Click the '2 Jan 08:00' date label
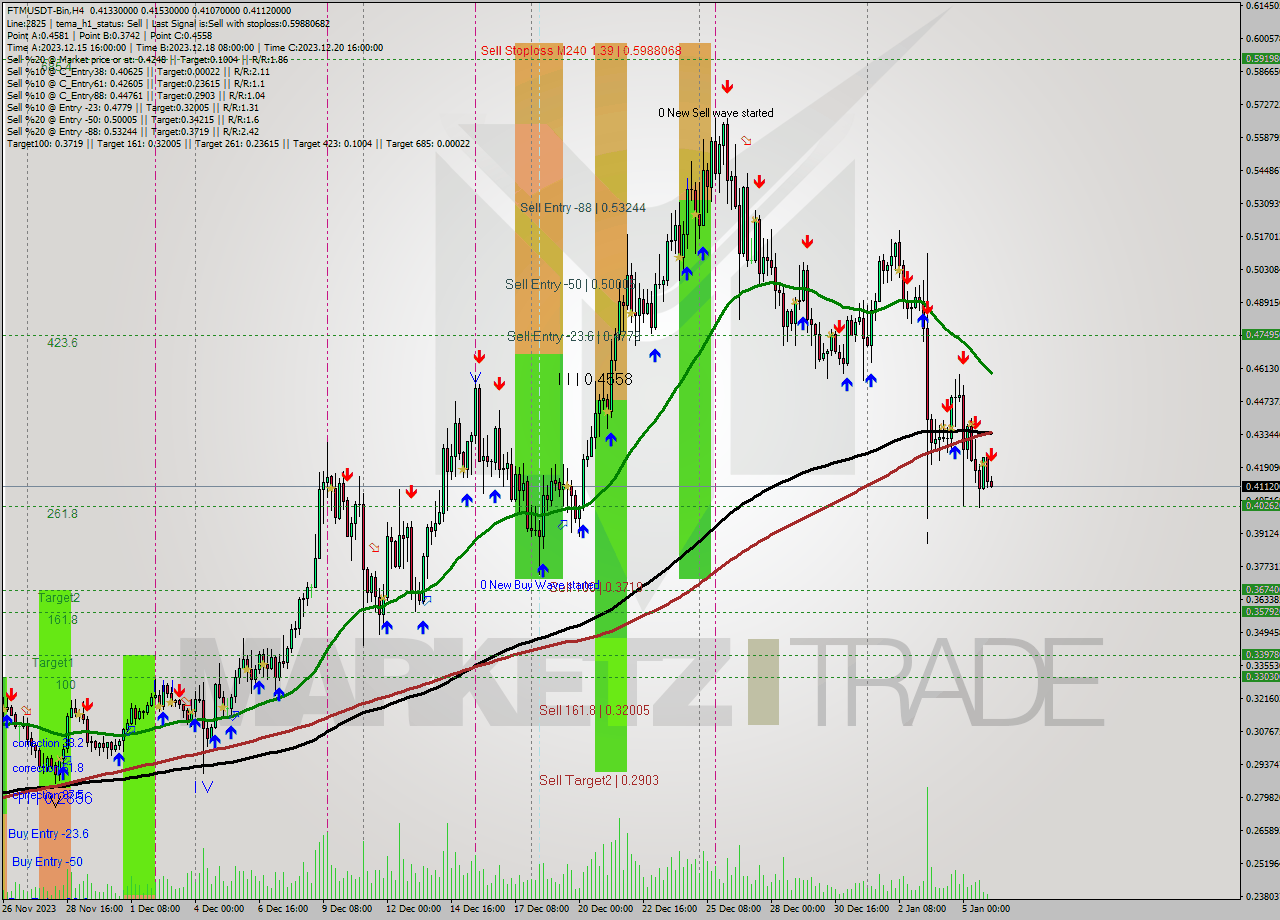 coord(923,909)
